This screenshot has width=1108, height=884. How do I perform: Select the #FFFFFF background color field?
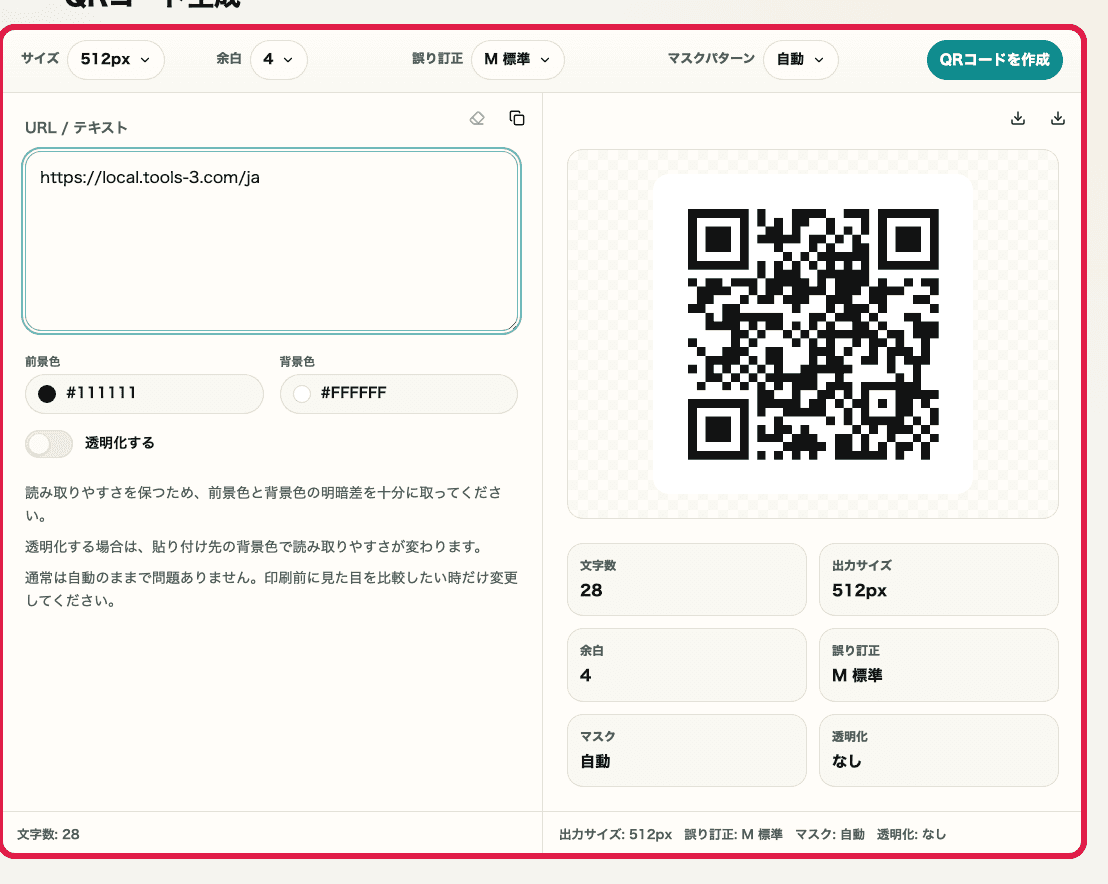point(398,393)
